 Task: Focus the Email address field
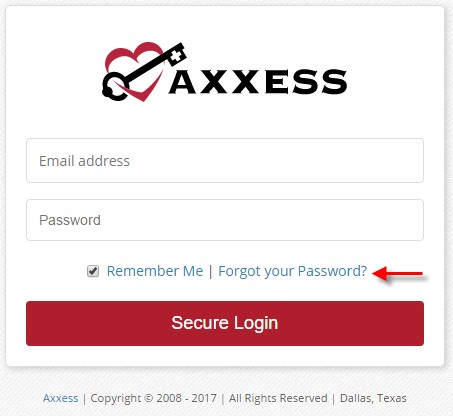tap(225, 161)
